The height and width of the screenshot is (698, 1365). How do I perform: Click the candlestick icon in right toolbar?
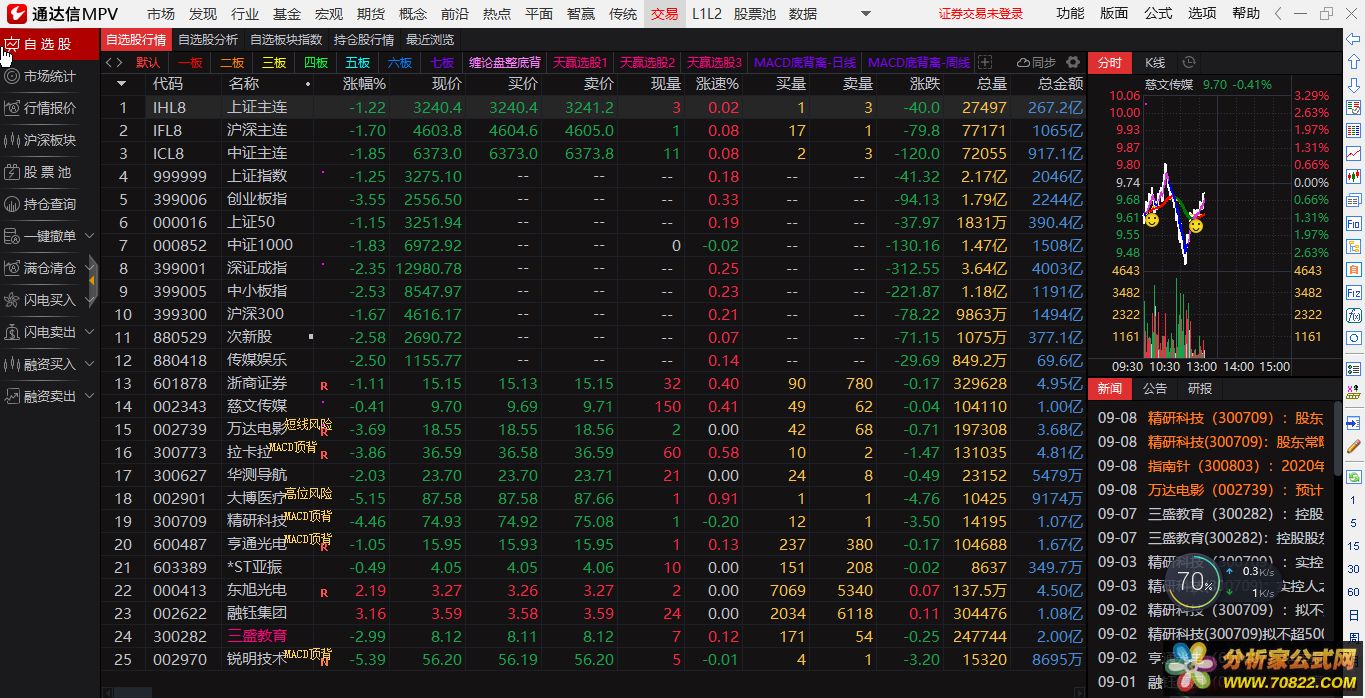1353,176
